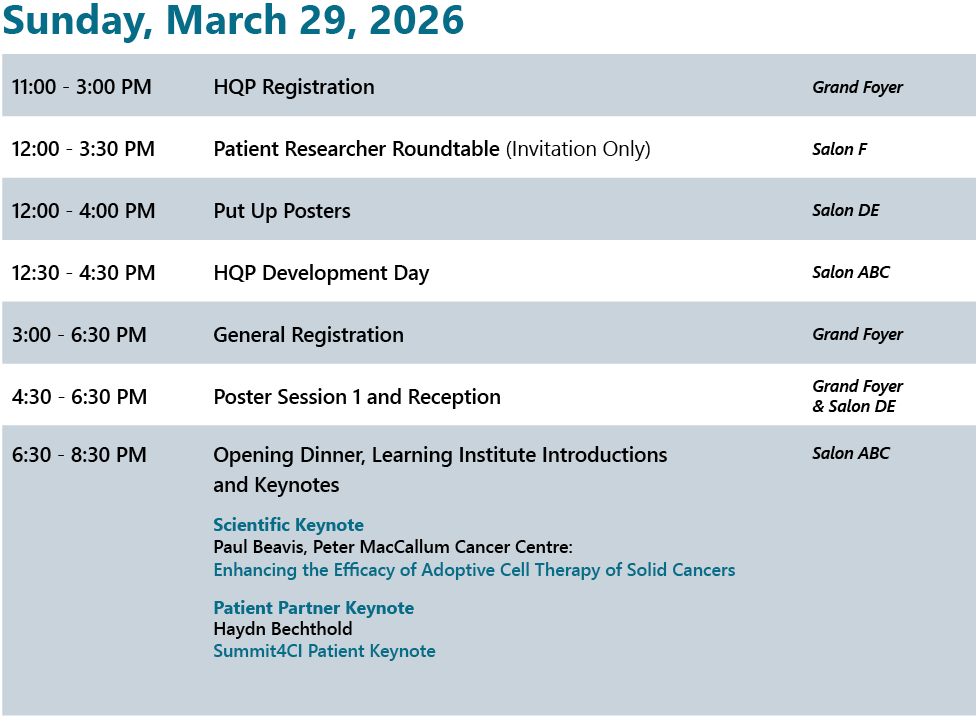The image size is (979, 719).
Task: Select the Grand Foyer & Salon DE location
Action: tap(857, 396)
